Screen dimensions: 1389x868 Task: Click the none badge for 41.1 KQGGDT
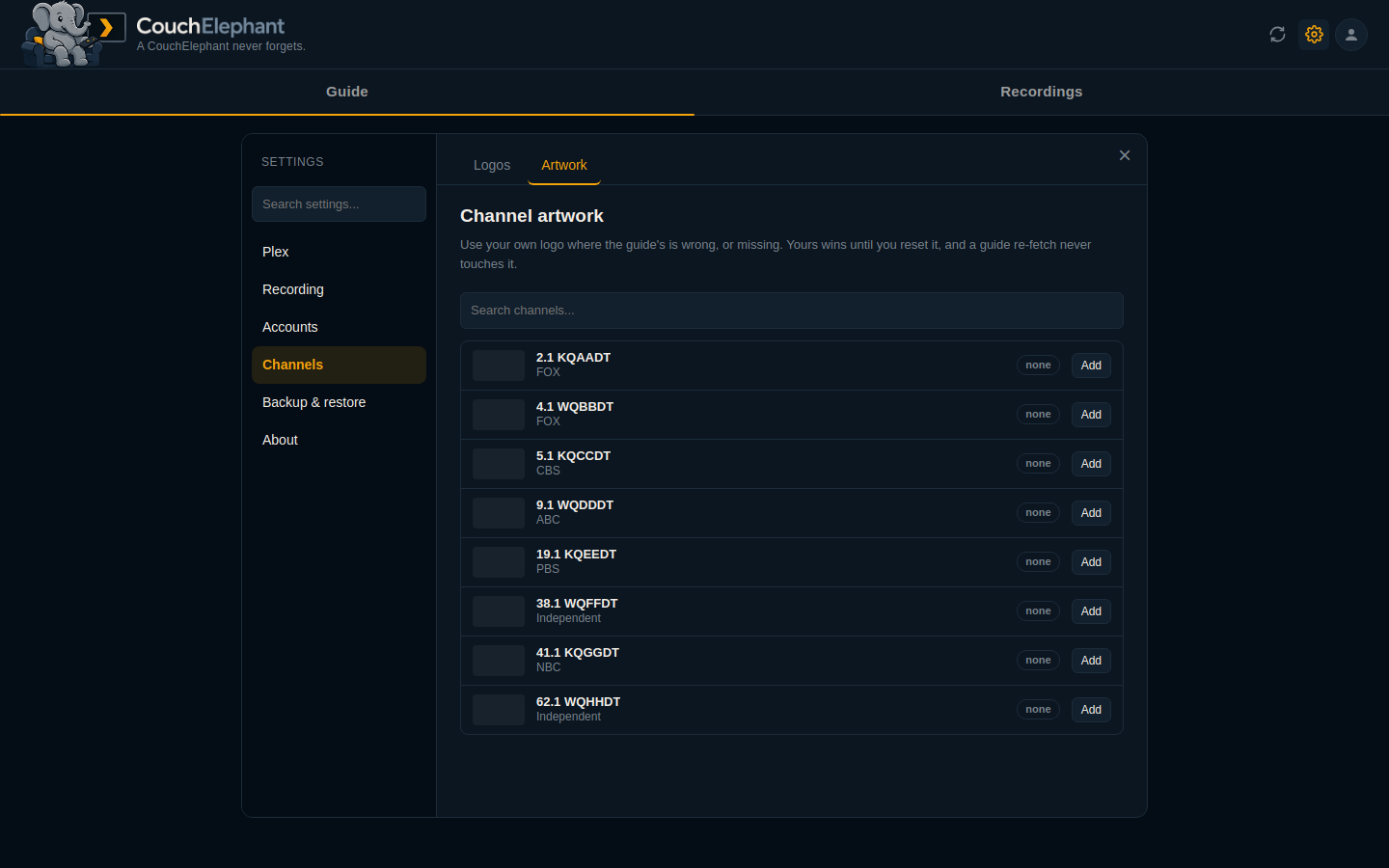pos(1038,661)
